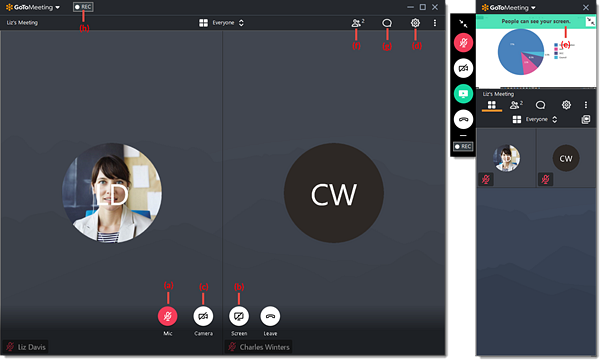Image resolution: width=600 pixels, height=360 pixels.
Task: Unmute the red Mic button in main window
Action: click(168, 316)
